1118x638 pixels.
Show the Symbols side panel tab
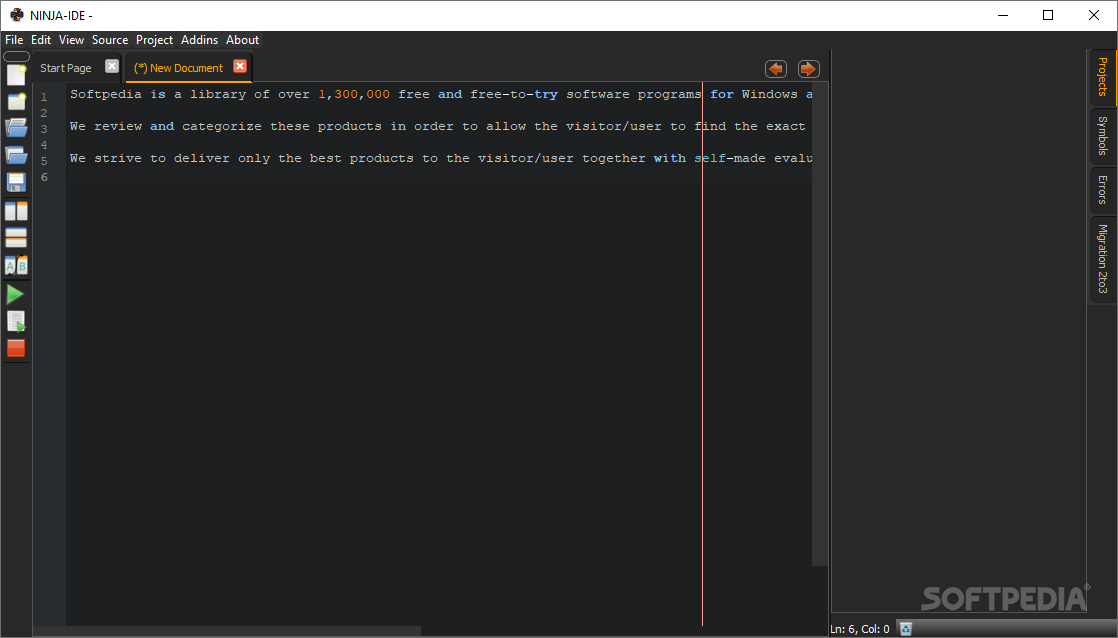pyautogui.click(x=1102, y=136)
